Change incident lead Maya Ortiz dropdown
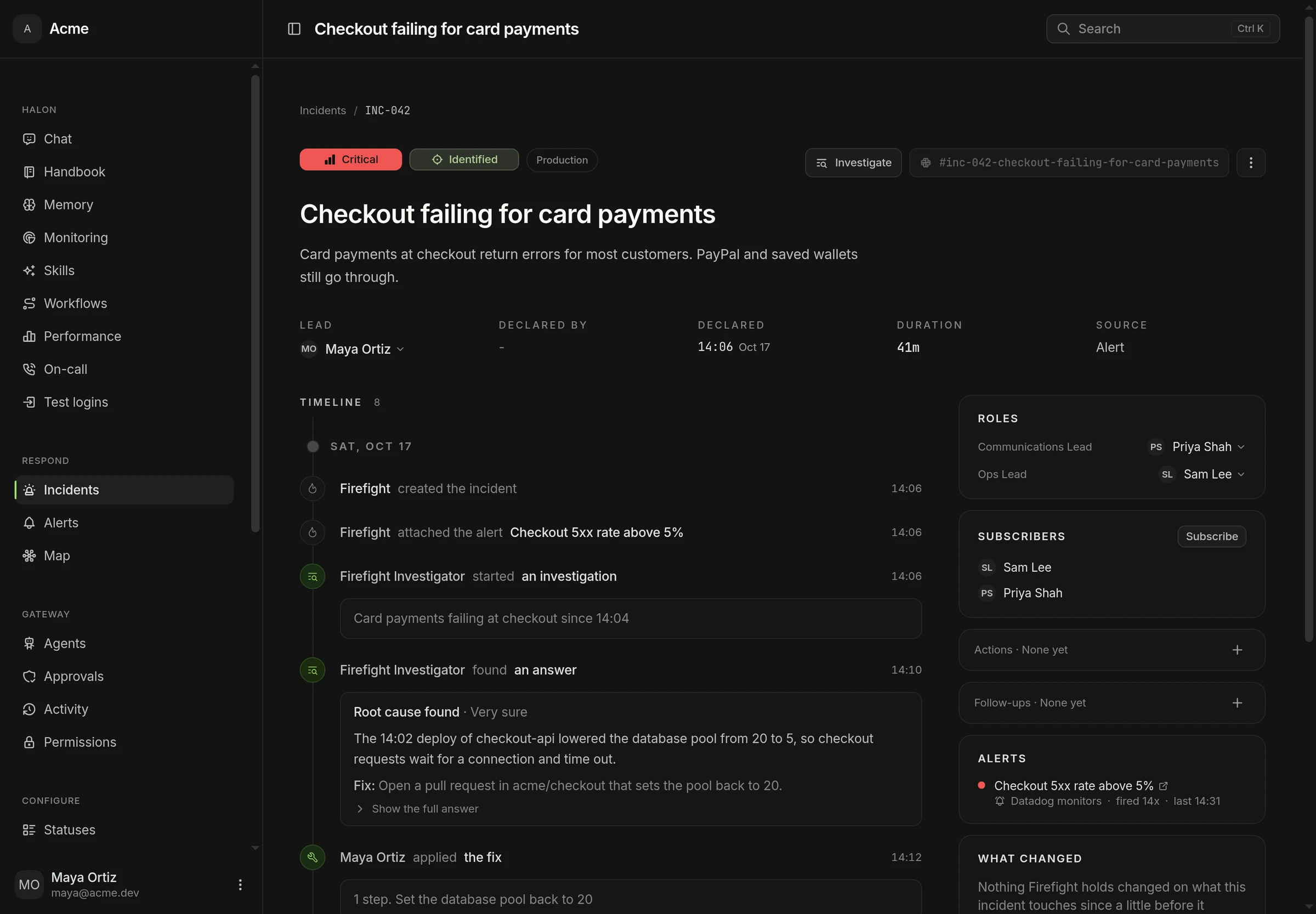 (x=353, y=349)
